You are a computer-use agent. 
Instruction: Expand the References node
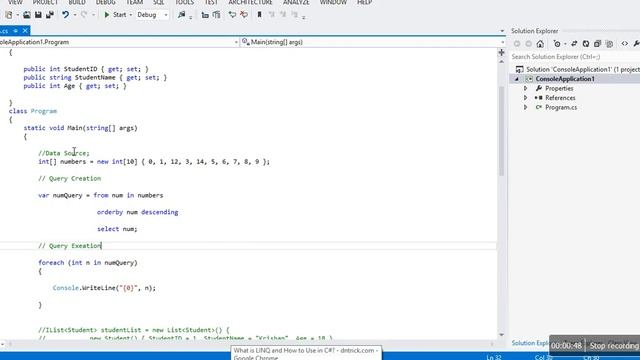(526, 98)
